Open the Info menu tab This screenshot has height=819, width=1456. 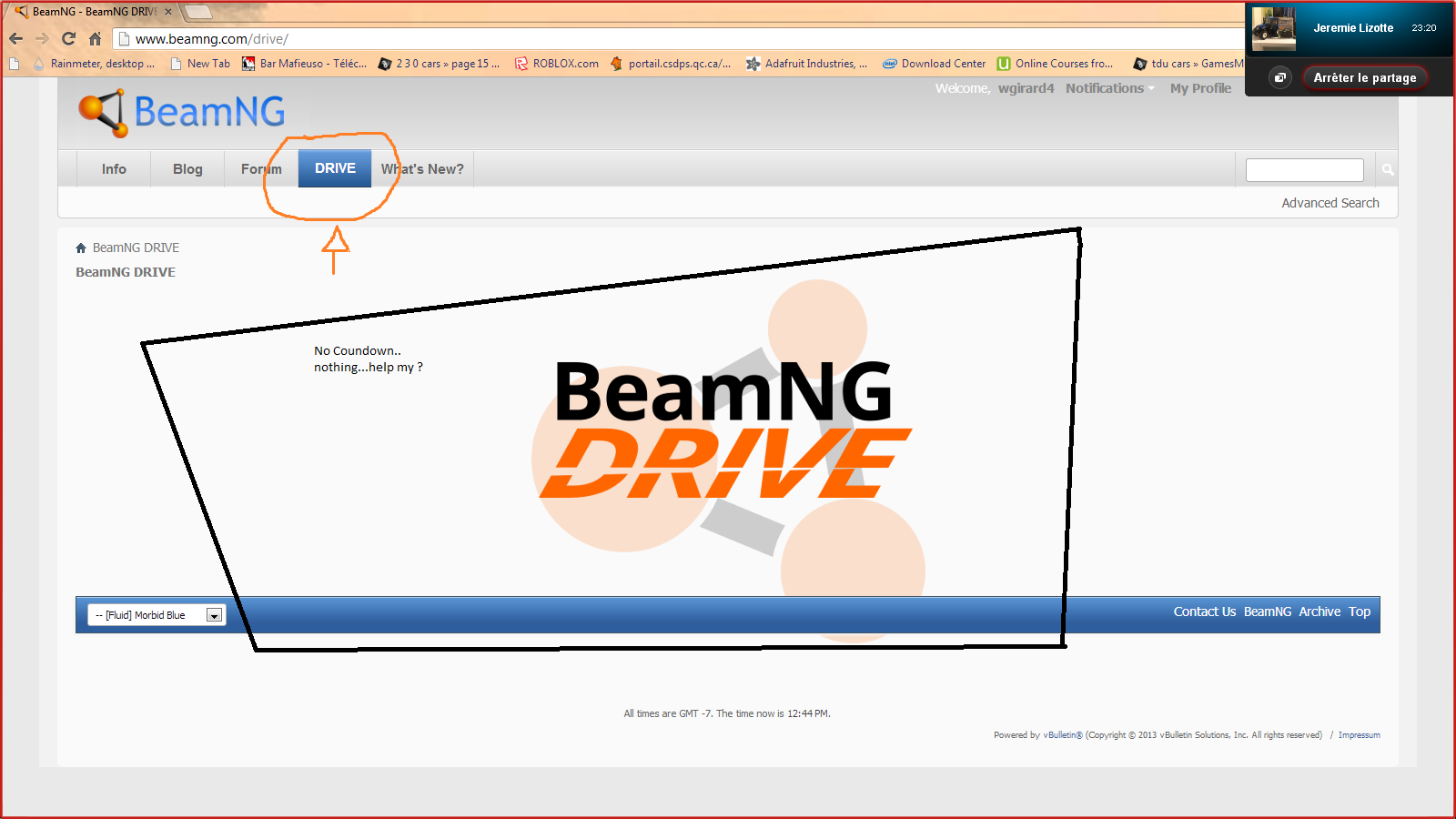(x=114, y=169)
